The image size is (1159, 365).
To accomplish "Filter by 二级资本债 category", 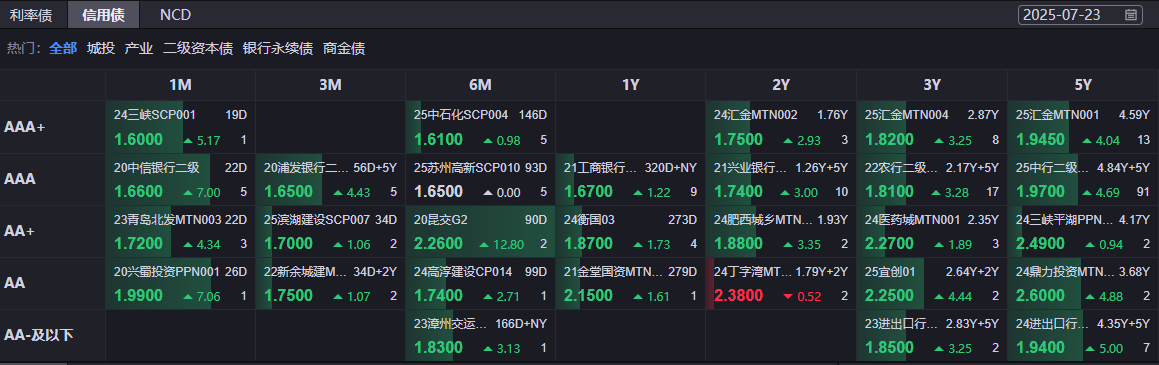I will coord(198,49).
